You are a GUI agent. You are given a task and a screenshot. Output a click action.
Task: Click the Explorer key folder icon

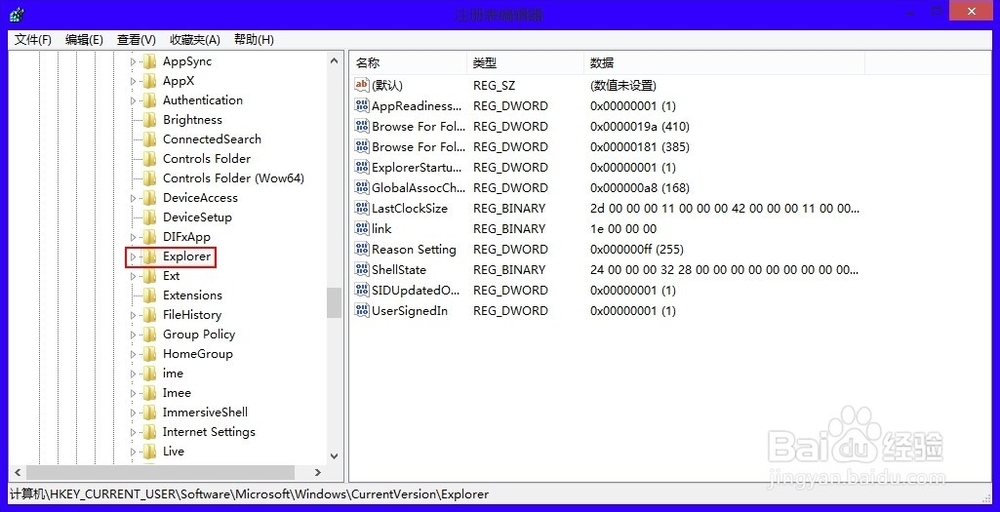click(x=149, y=256)
